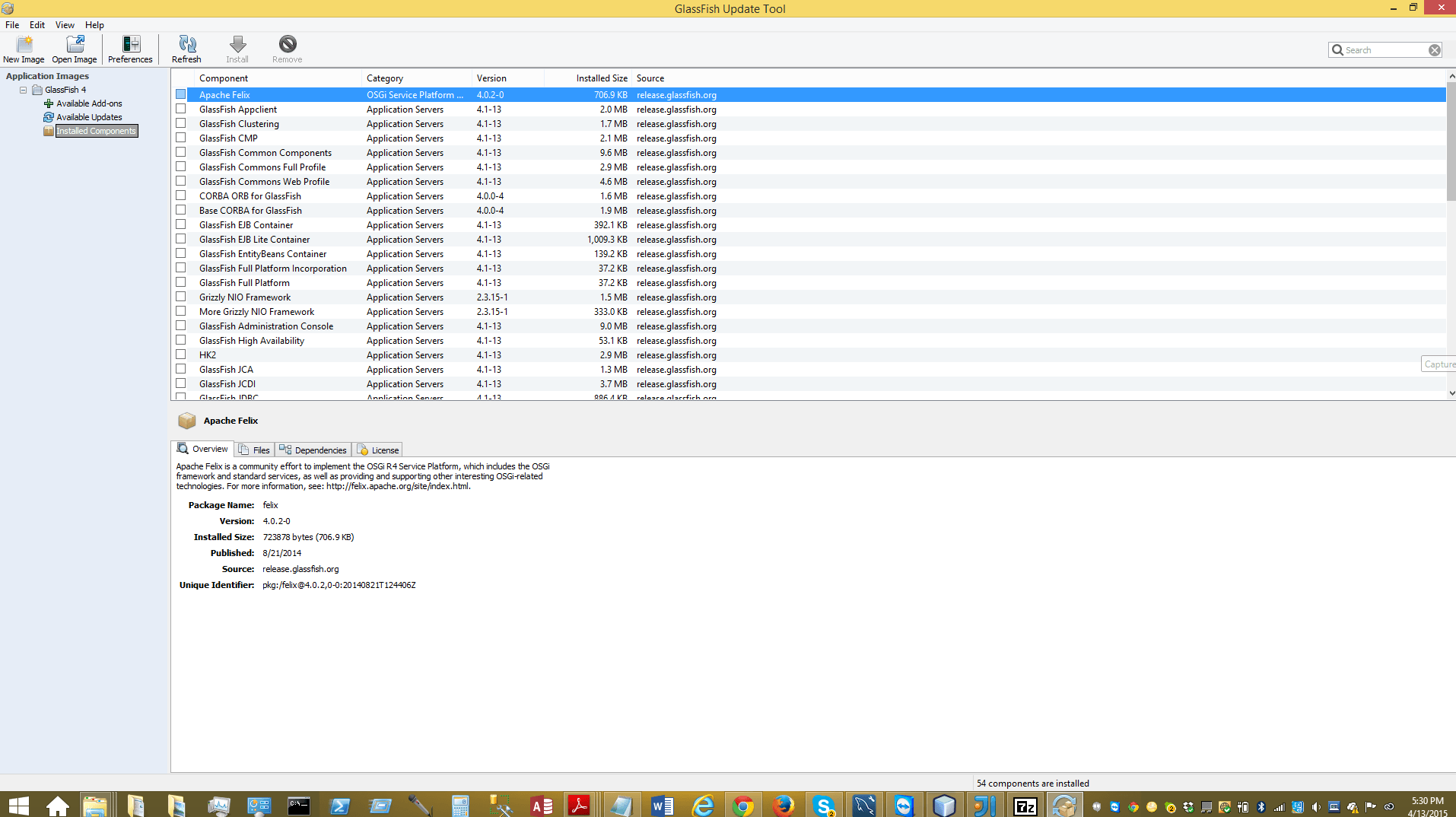Tick the CORBA ORB for GlassFish checkbox
Viewport: 1456px width, 817px height.
point(181,196)
